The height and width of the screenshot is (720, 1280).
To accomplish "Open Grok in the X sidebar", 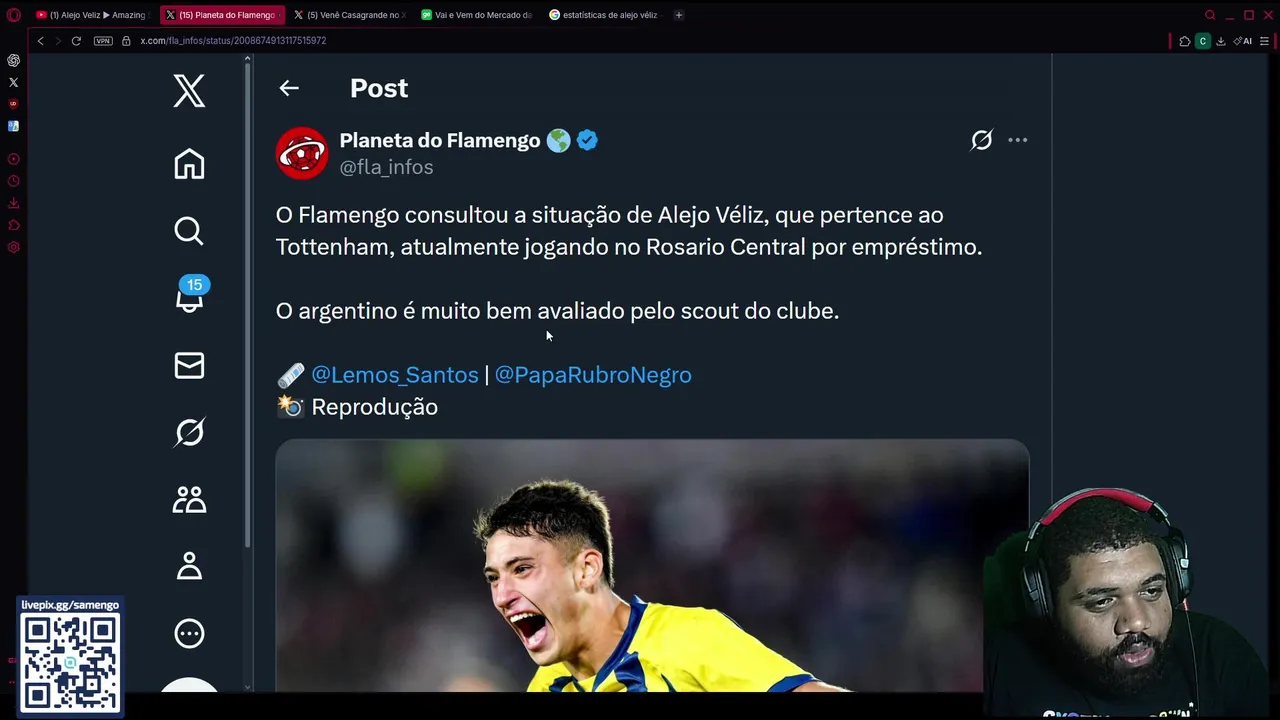I will [189, 432].
